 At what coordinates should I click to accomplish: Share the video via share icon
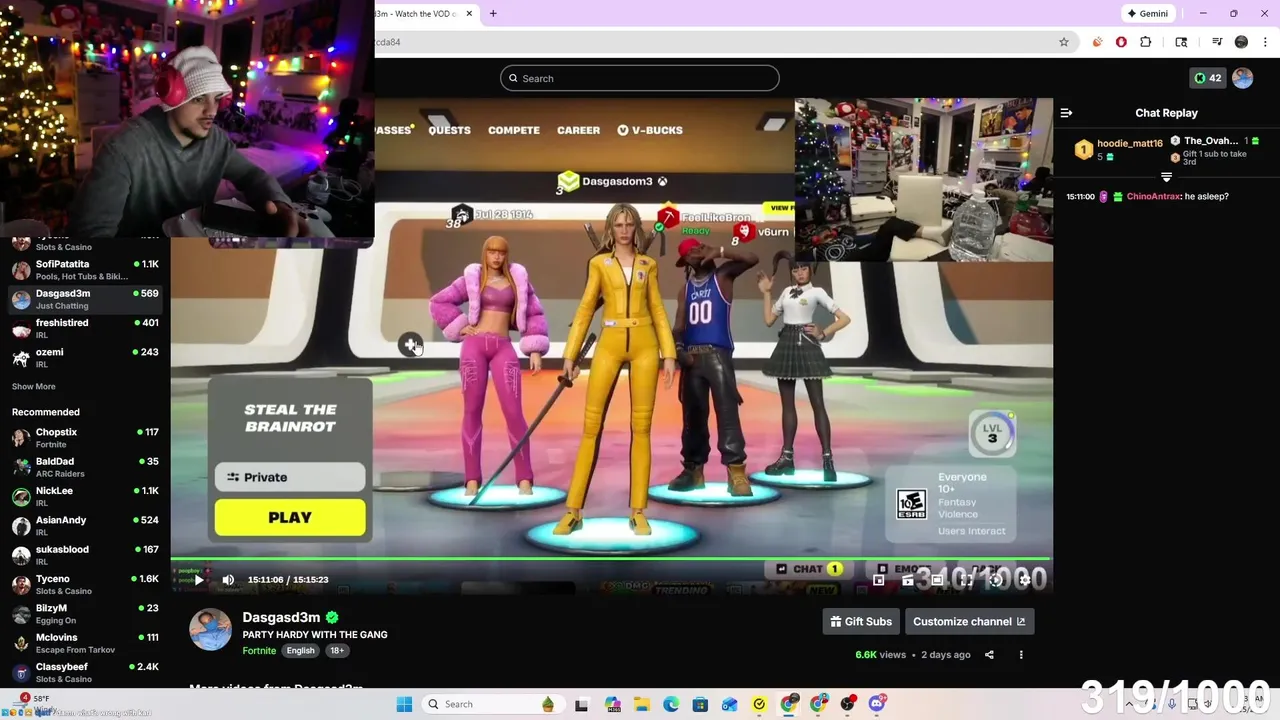click(989, 655)
